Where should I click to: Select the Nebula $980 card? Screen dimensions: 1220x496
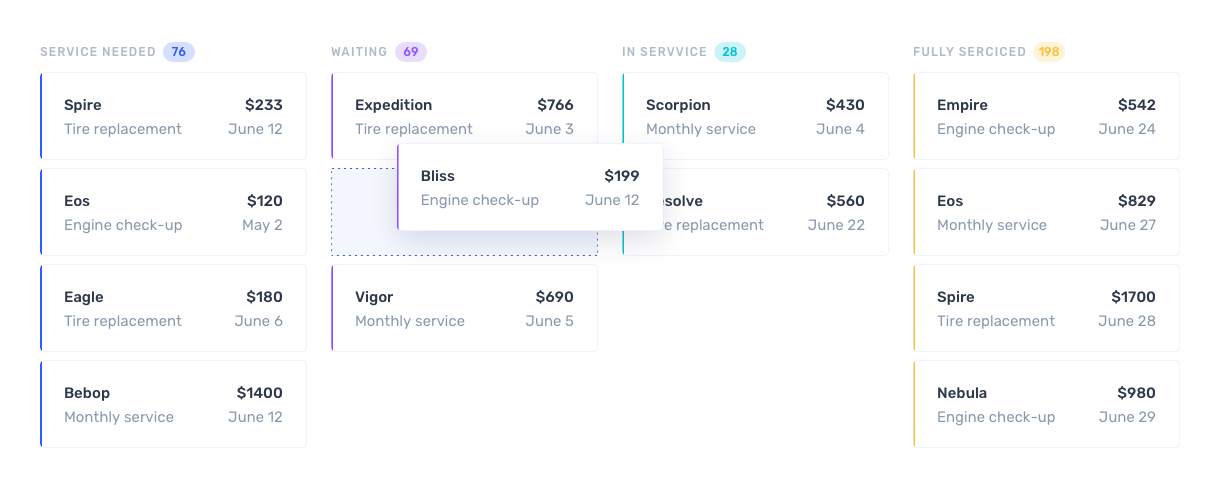(x=1046, y=404)
